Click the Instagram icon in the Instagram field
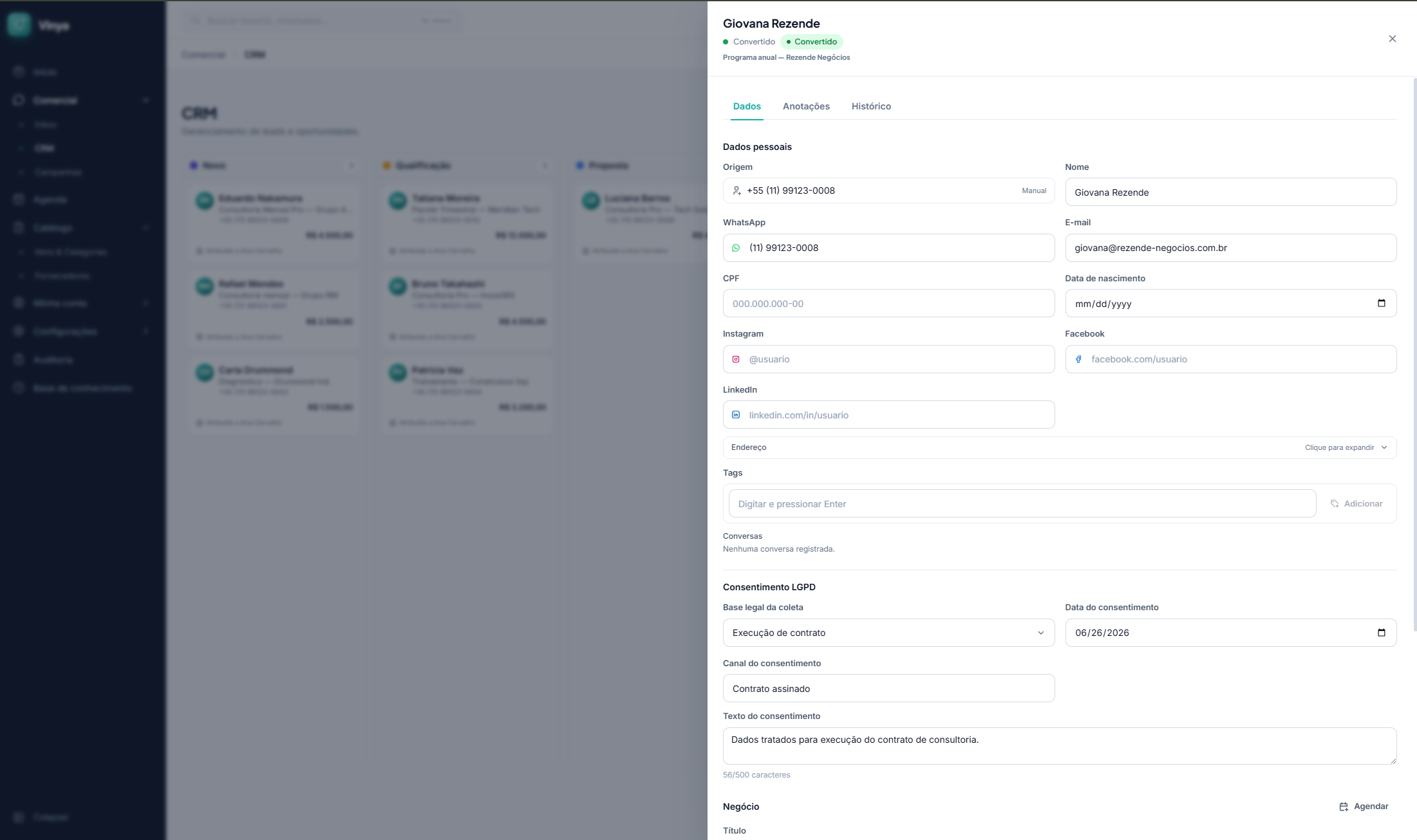The image size is (1417, 840). tap(736, 359)
